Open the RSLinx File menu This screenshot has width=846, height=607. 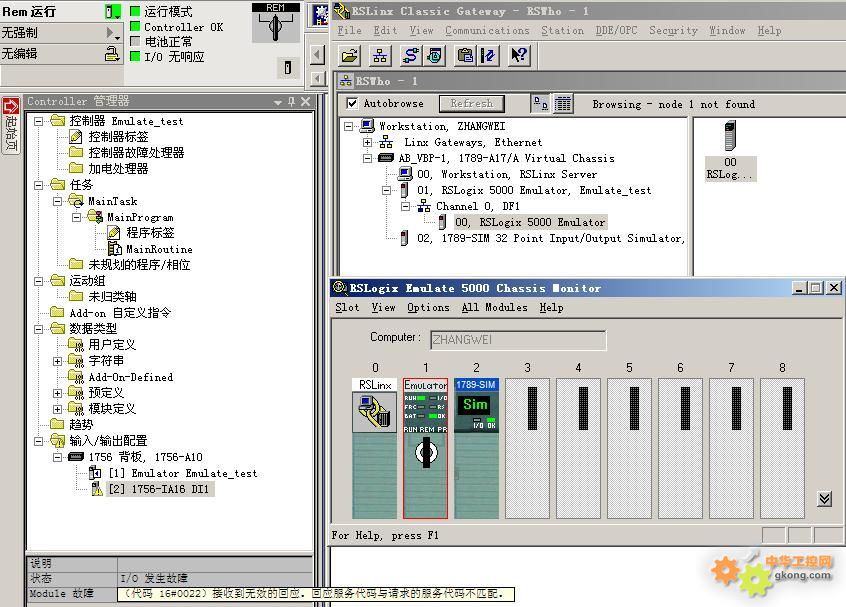[x=350, y=31]
